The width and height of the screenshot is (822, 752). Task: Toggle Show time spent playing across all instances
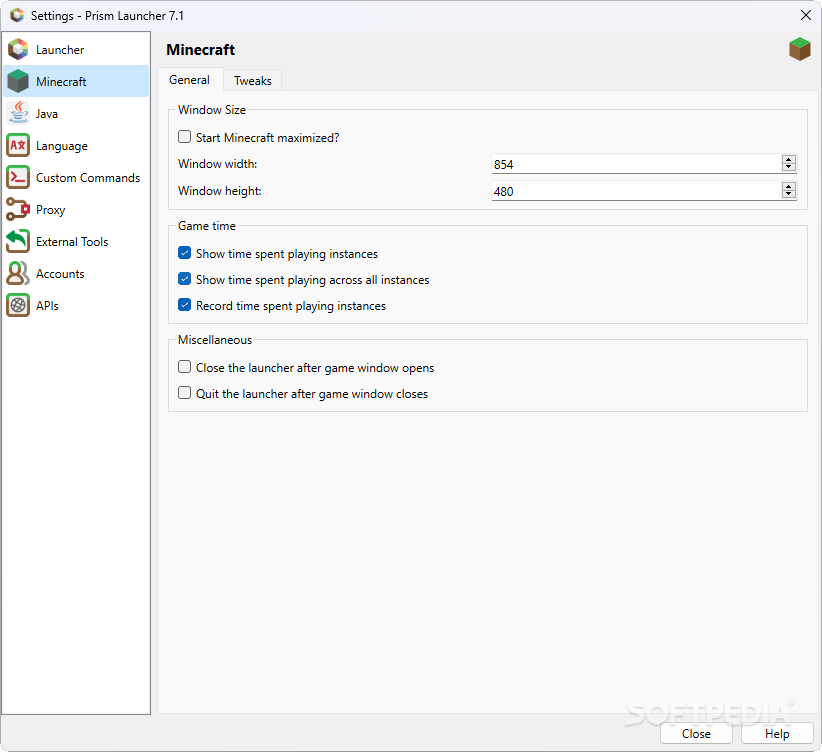coord(185,279)
